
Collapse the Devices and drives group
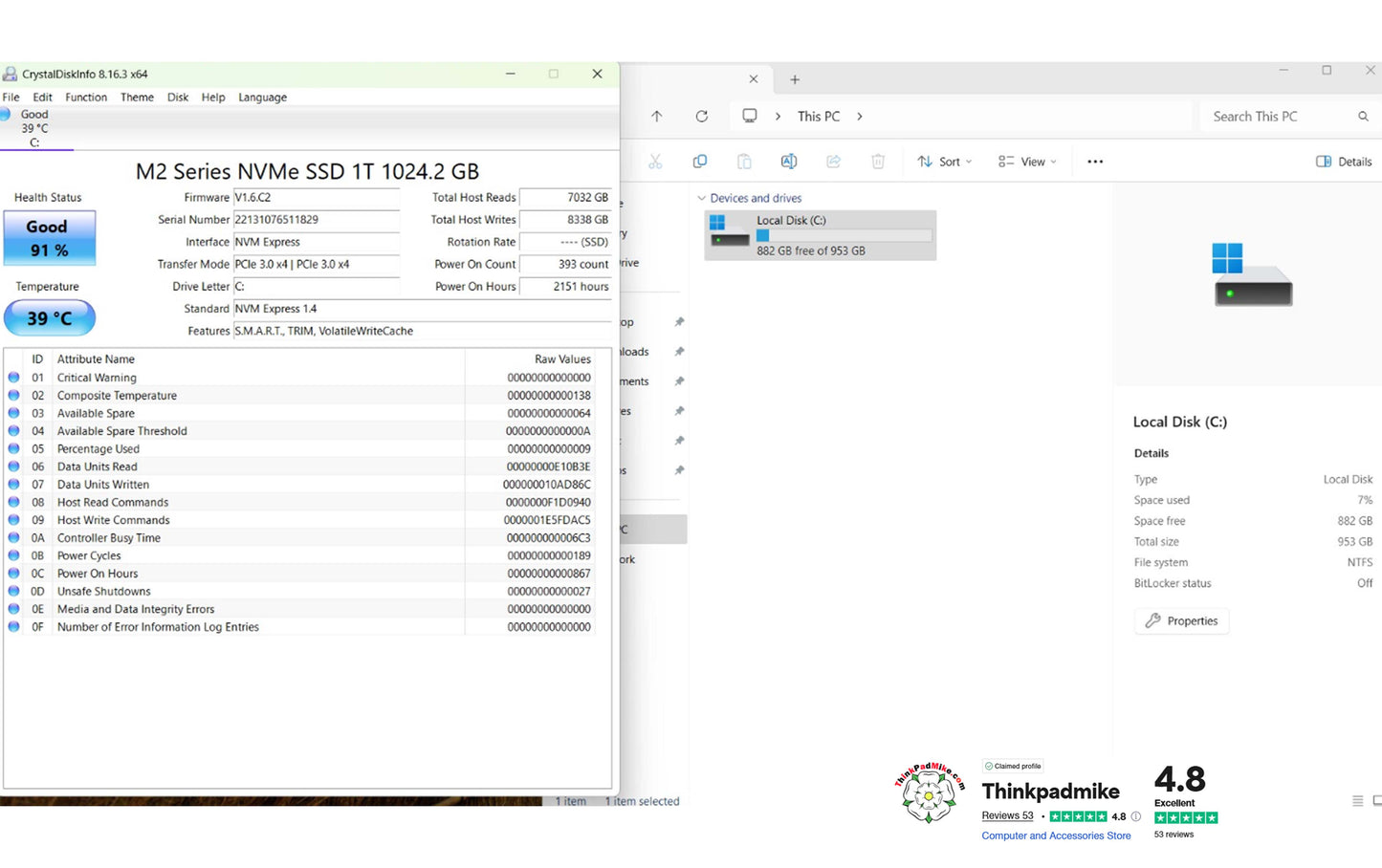pos(702,199)
